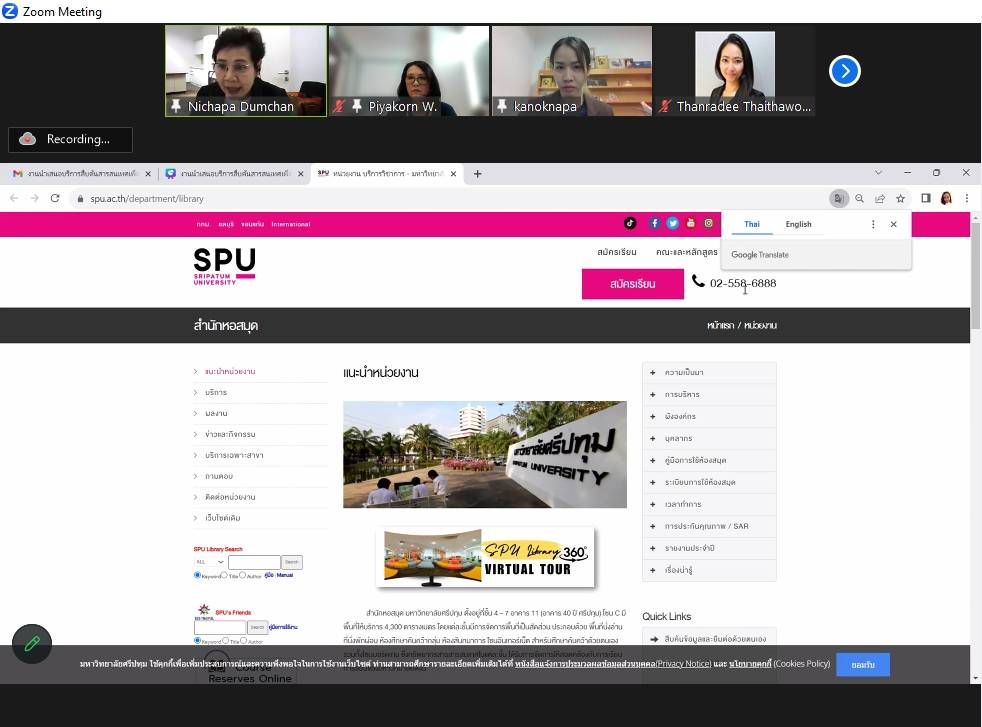Open the Instagram social icon
The height and width of the screenshot is (727, 982).
[708, 223]
